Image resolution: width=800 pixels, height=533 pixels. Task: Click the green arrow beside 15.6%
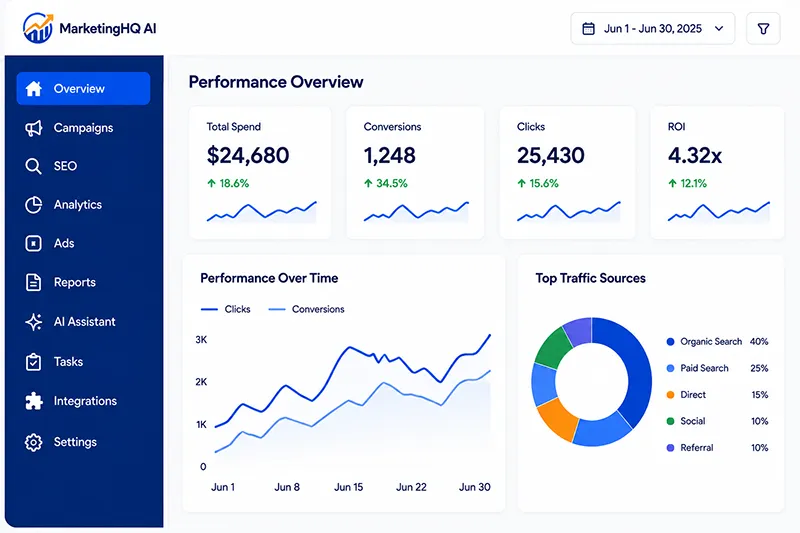click(521, 183)
